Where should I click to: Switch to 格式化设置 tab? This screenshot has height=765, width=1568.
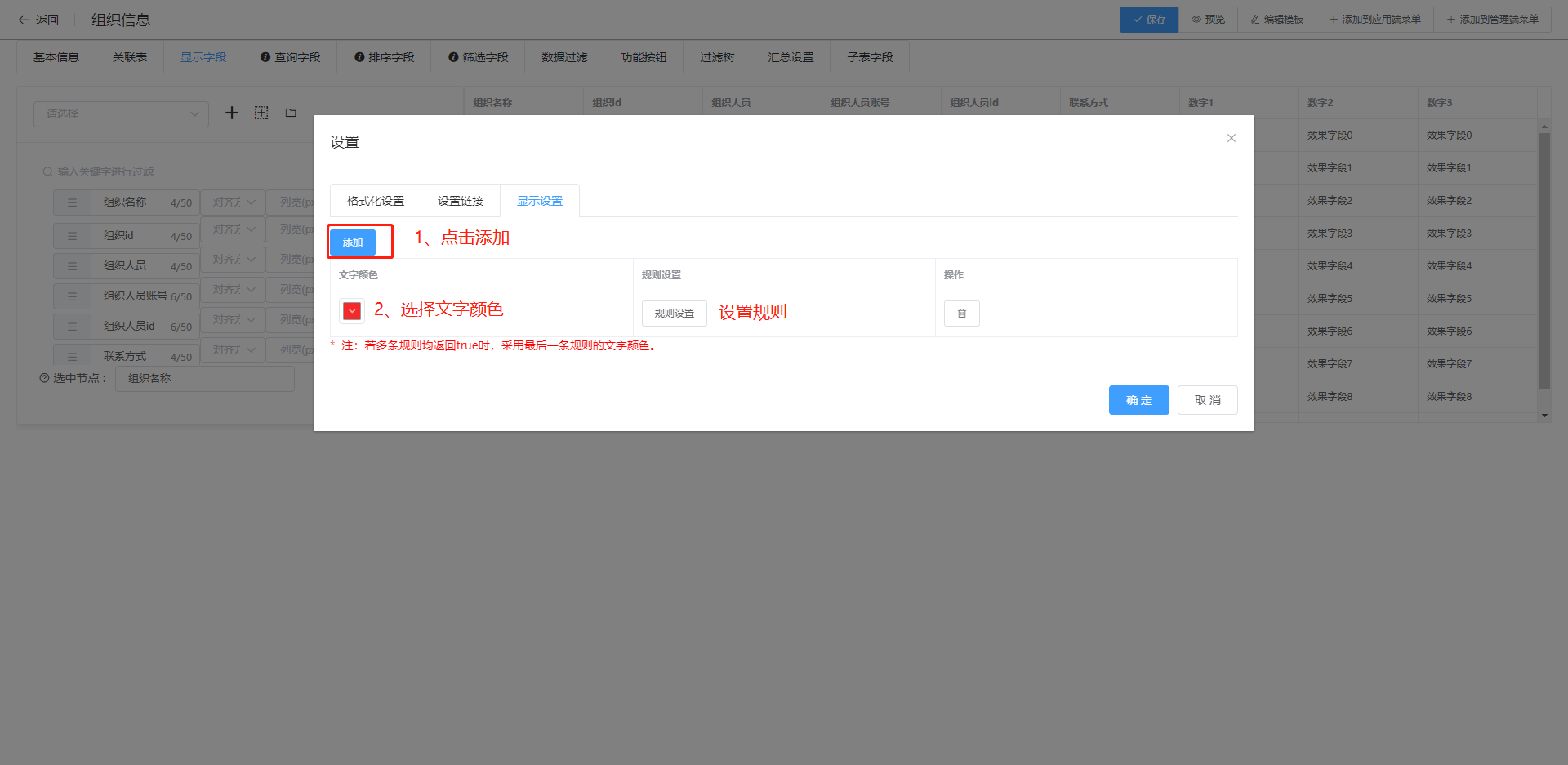(x=375, y=201)
